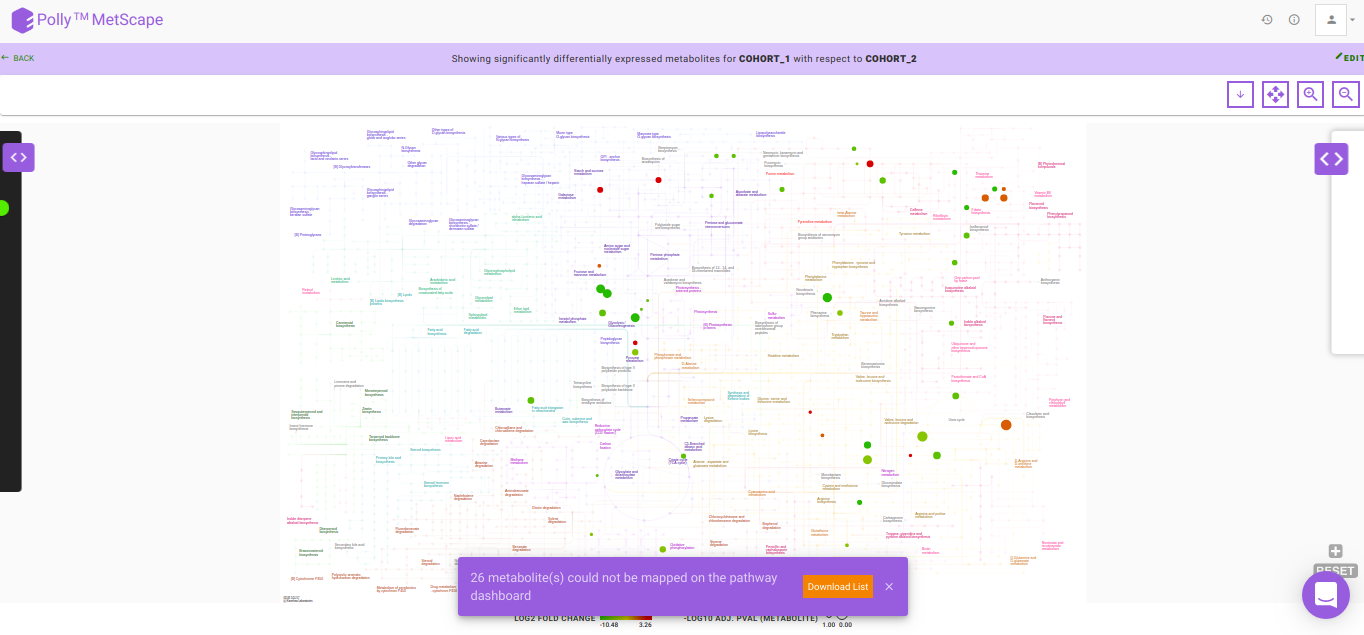
Task: Open the user profile avatar menu
Action: [1331, 19]
